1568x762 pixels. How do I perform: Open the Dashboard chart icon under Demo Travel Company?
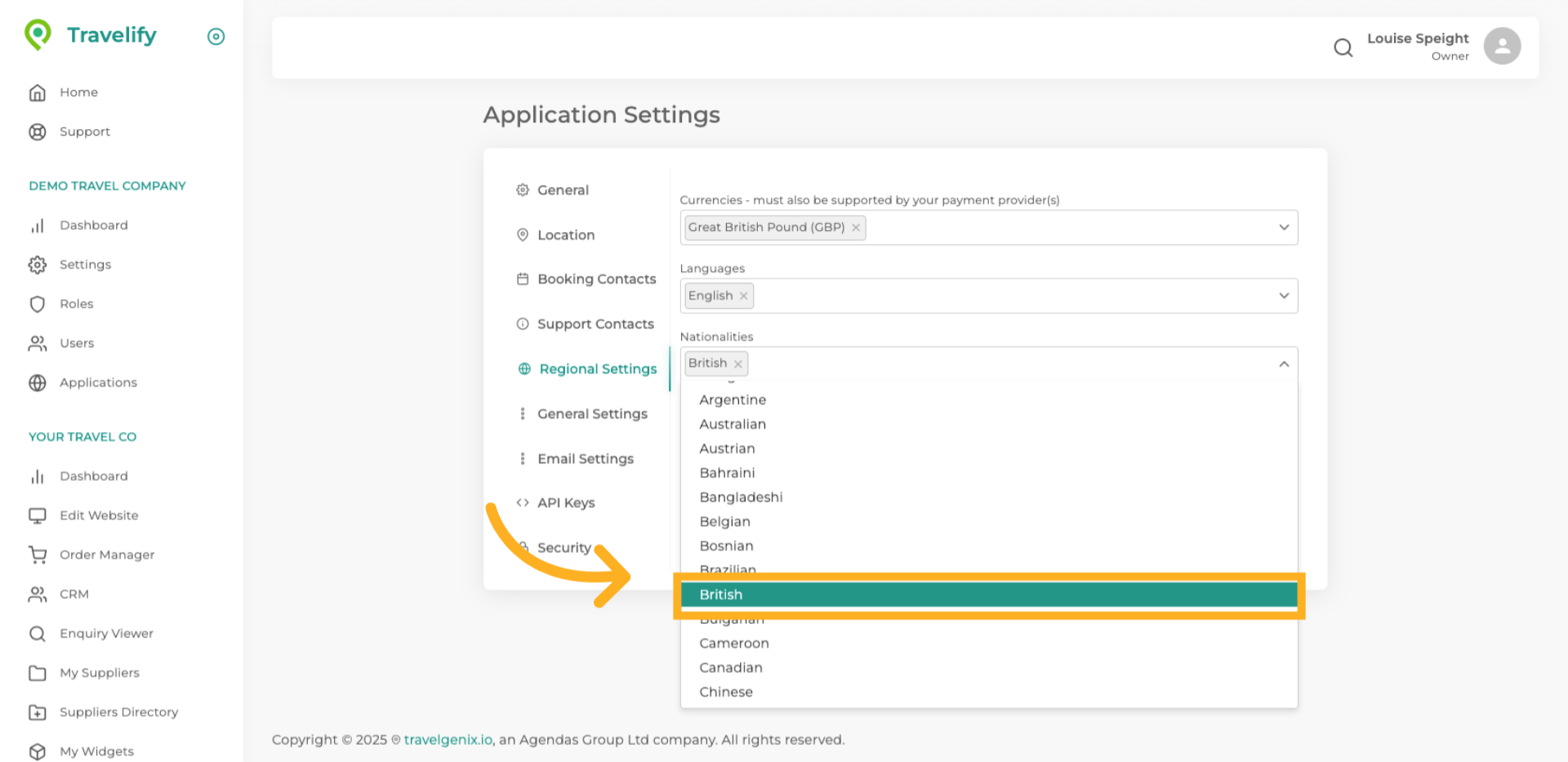tap(38, 225)
